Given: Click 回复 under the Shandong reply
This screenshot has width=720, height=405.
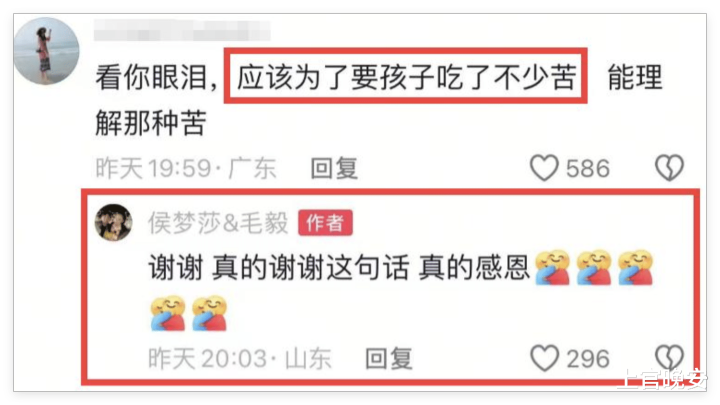Looking at the screenshot, I should click(388, 359).
